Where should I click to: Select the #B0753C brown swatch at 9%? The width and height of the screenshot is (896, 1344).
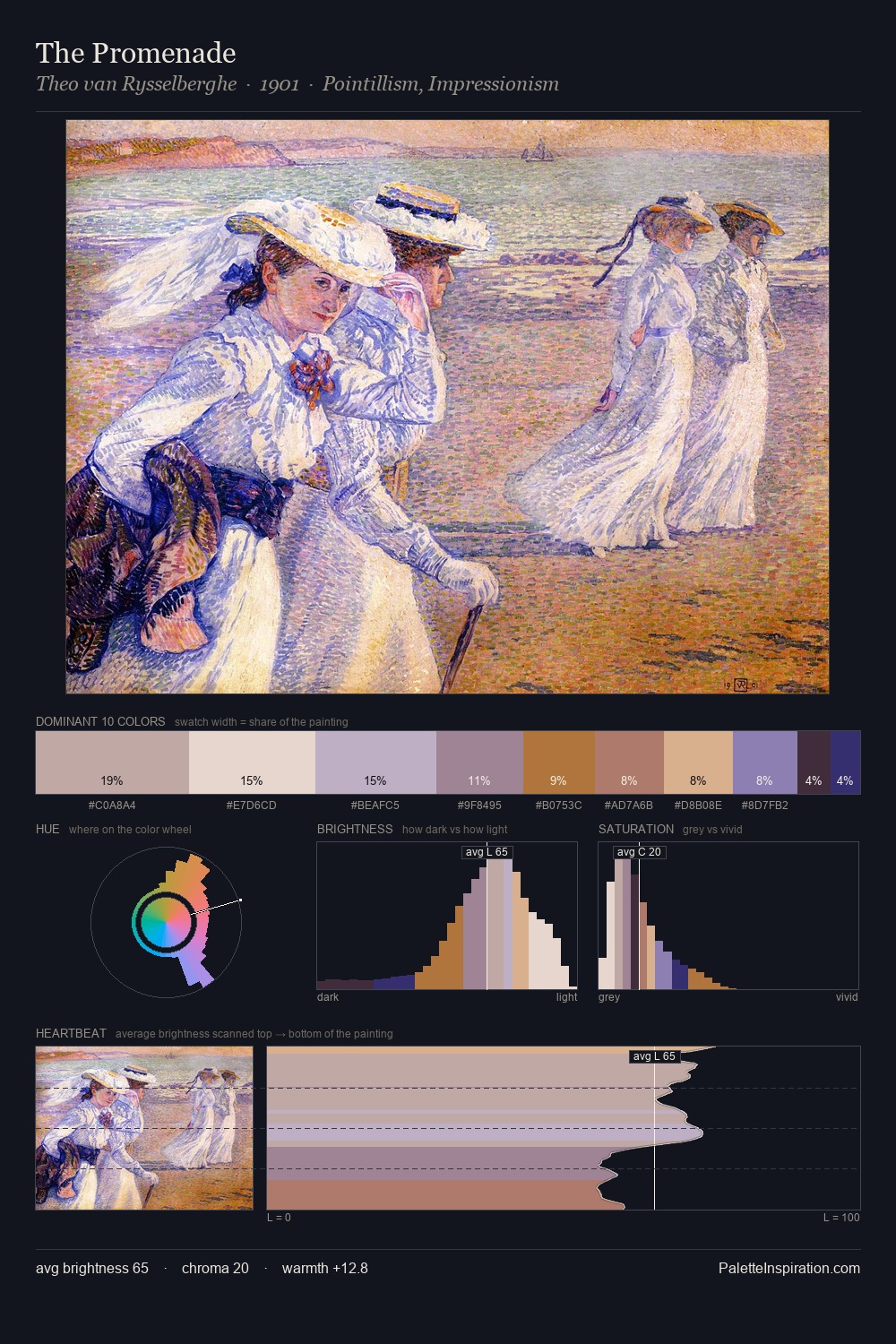[559, 762]
